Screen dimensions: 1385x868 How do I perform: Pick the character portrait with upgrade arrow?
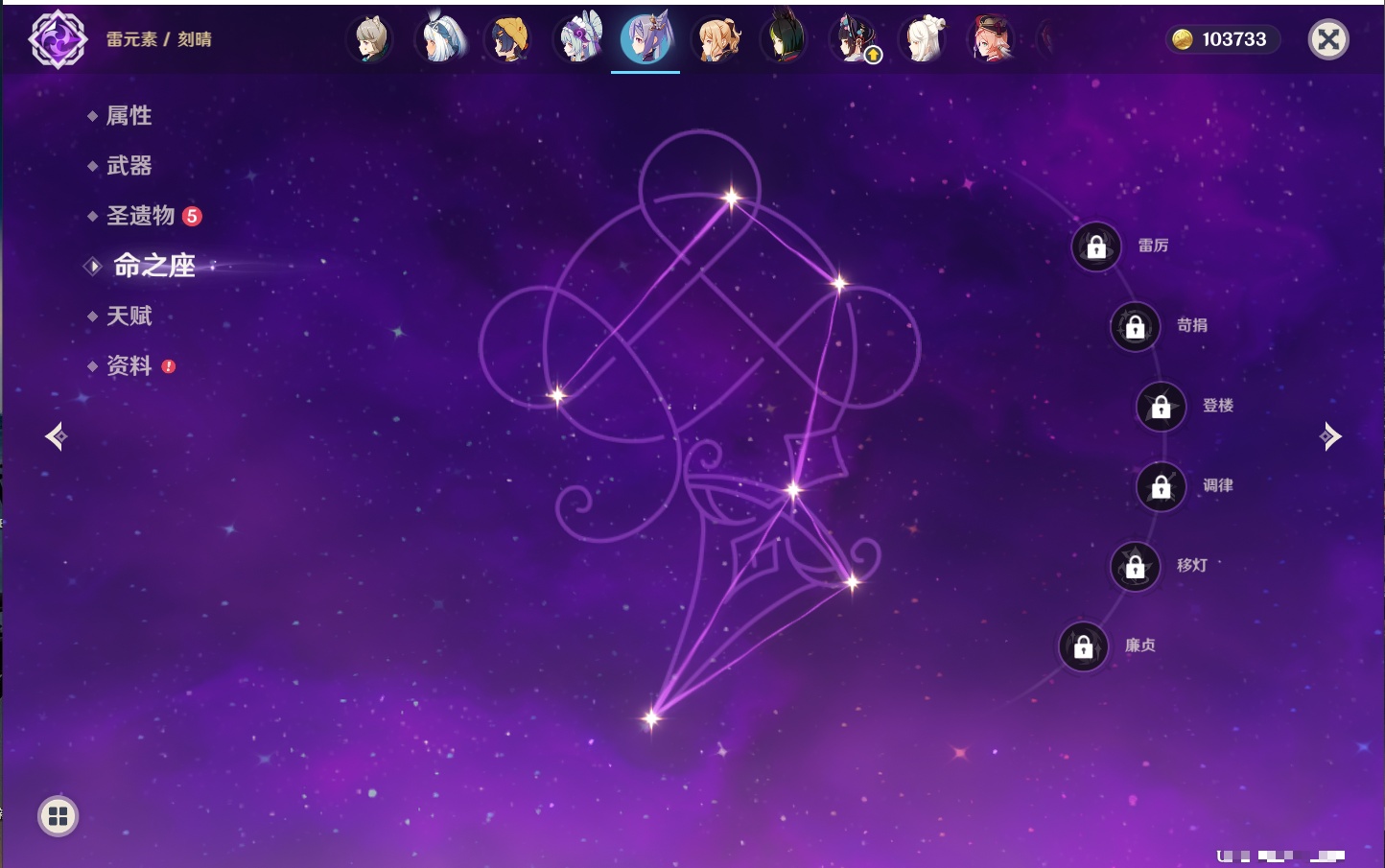[x=854, y=39]
